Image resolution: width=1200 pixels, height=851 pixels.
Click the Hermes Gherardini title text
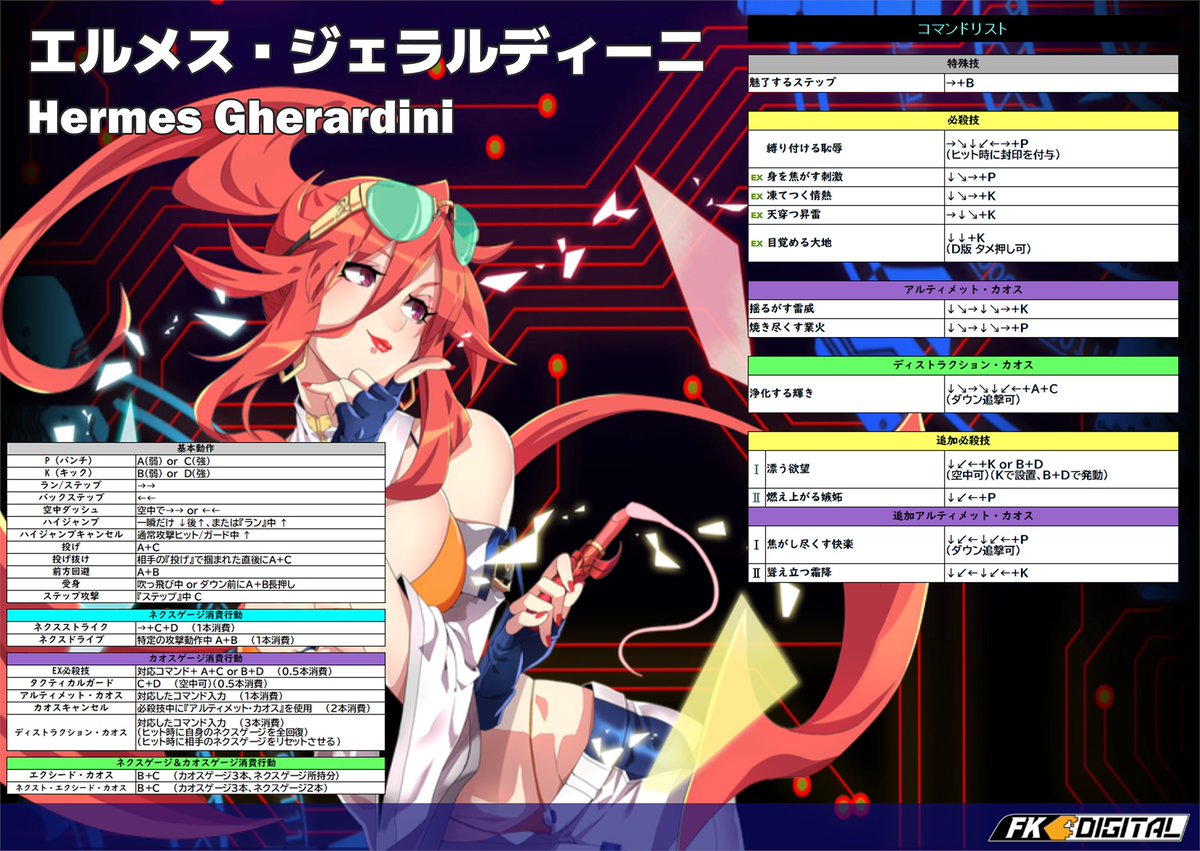241,119
